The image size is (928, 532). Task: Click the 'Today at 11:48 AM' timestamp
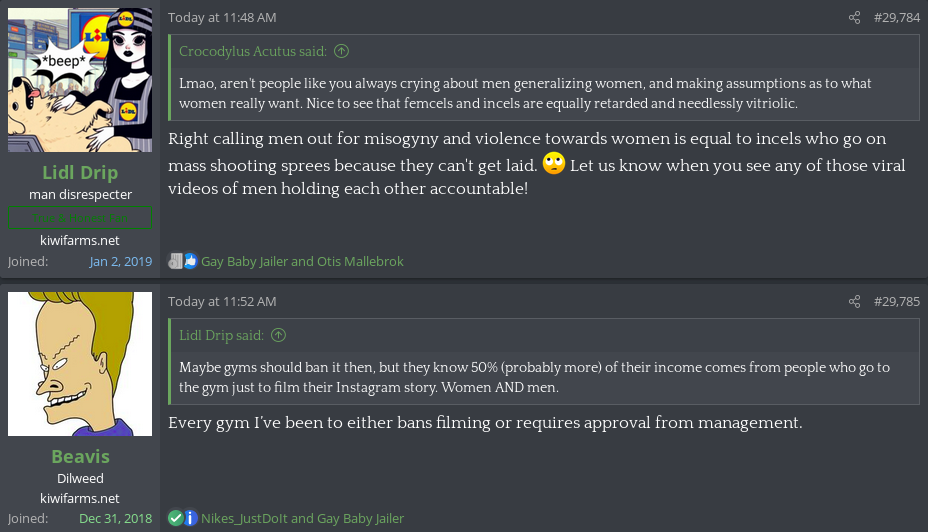[222, 18]
